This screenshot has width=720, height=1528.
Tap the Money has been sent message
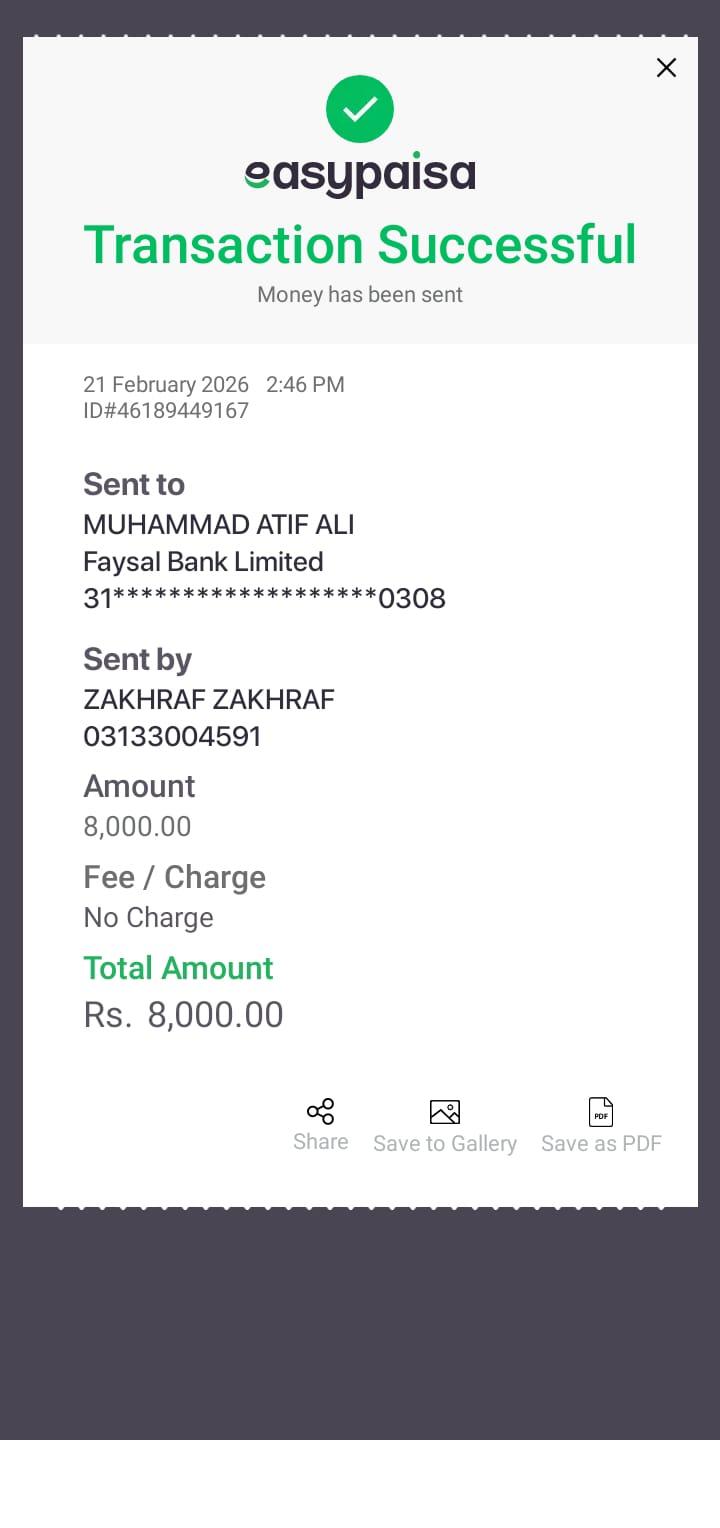[x=360, y=295]
